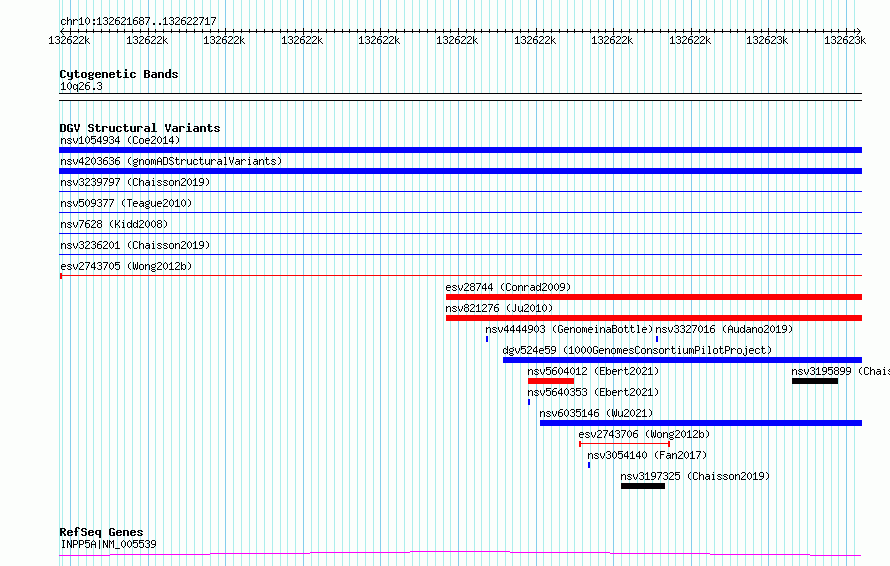Select the nsv4203636 blue variant bar
Screen dimensions: 890x566
pyautogui.click(x=460, y=171)
